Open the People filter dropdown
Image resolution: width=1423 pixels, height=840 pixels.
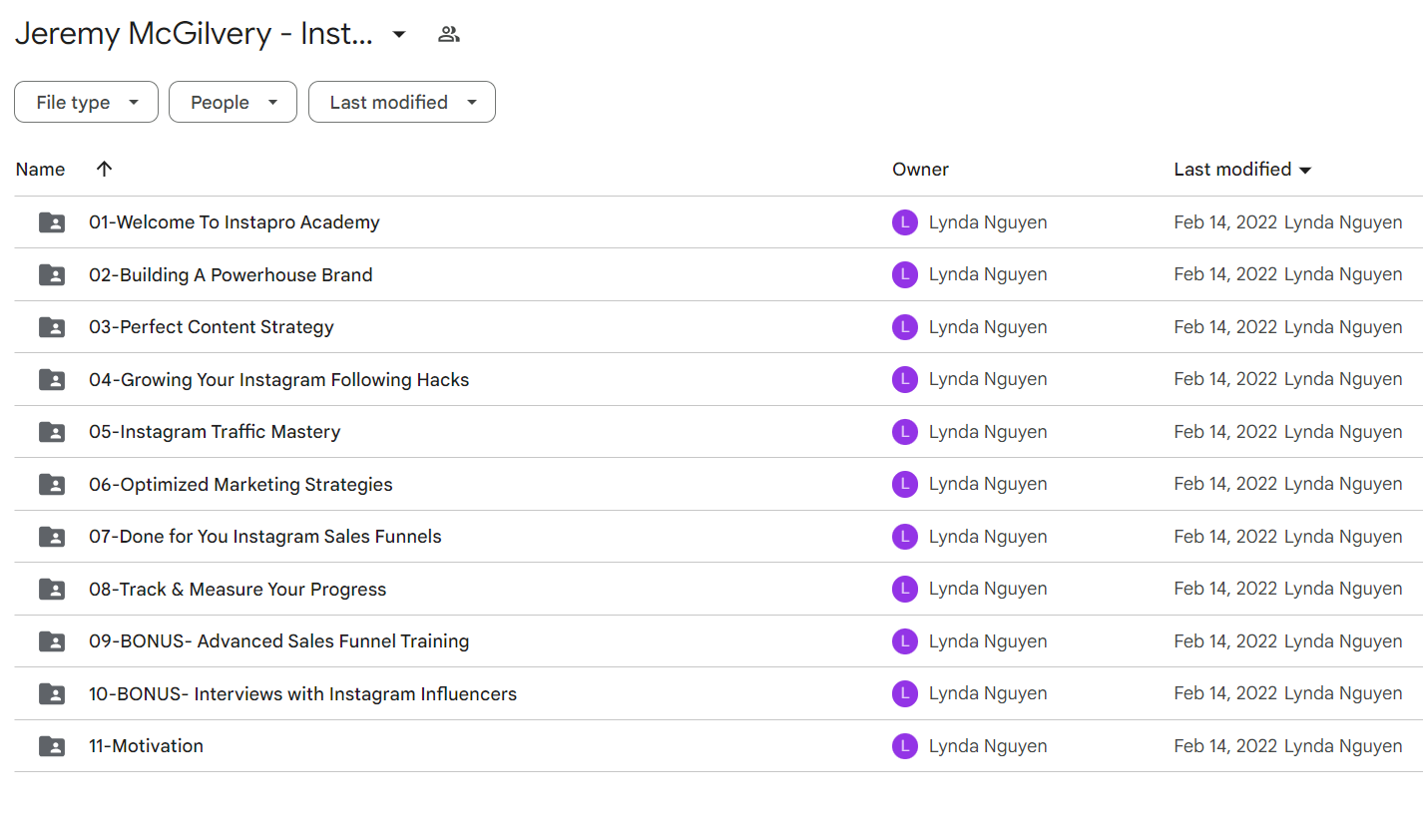pyautogui.click(x=233, y=102)
